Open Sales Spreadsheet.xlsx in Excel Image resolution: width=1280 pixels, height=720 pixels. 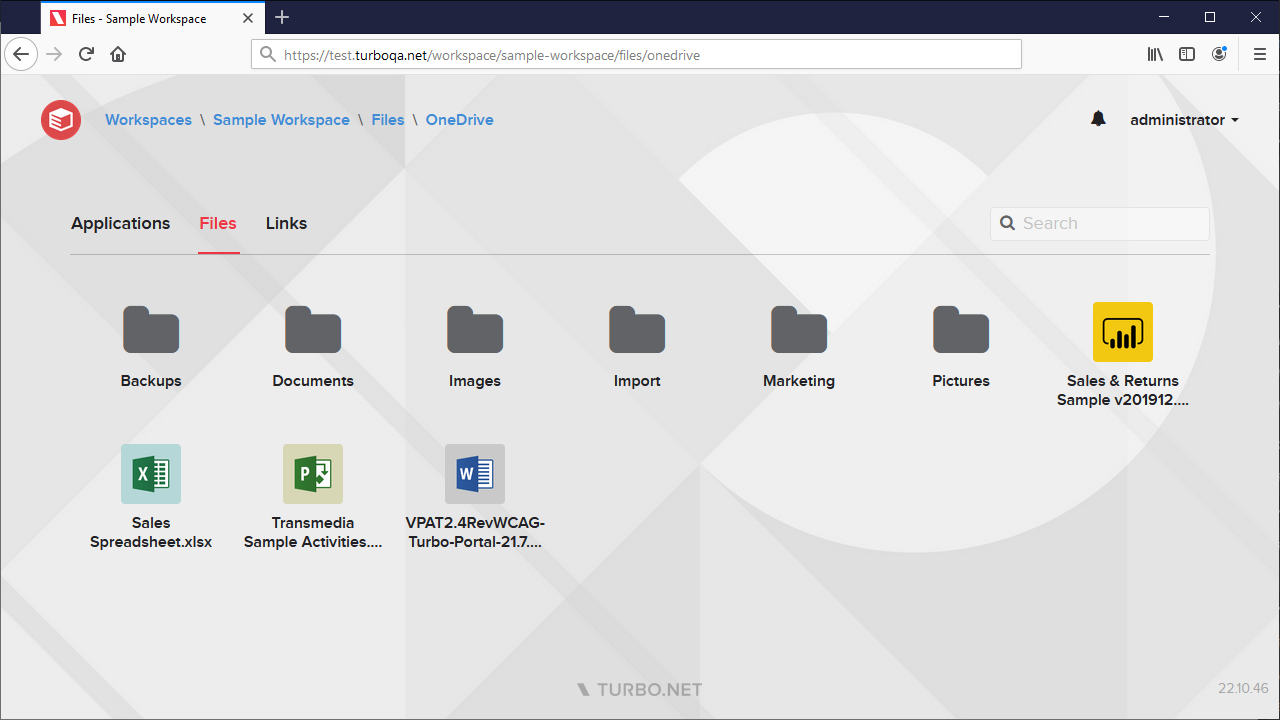[x=151, y=473]
